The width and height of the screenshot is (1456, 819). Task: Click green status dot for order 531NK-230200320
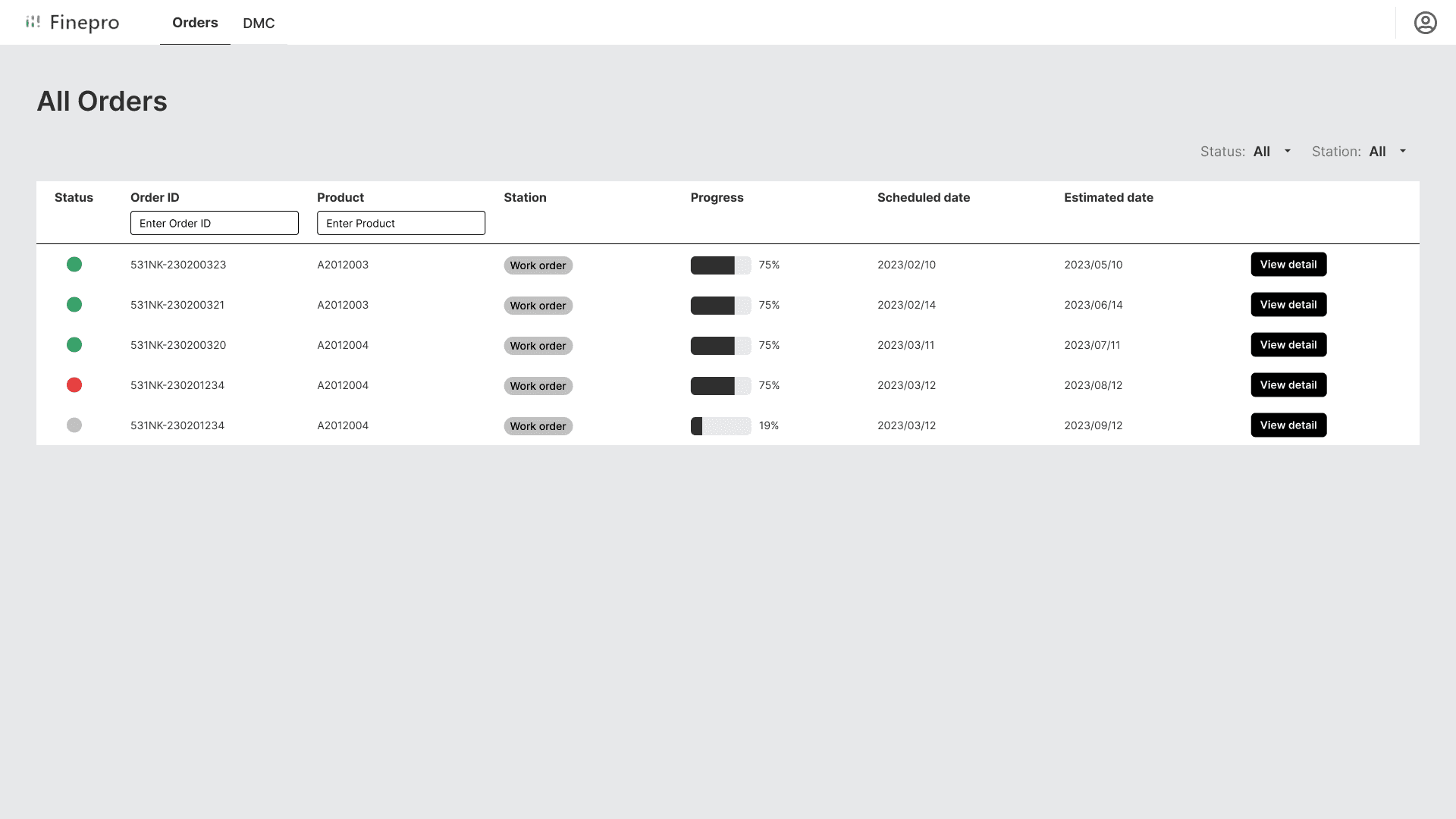point(74,345)
